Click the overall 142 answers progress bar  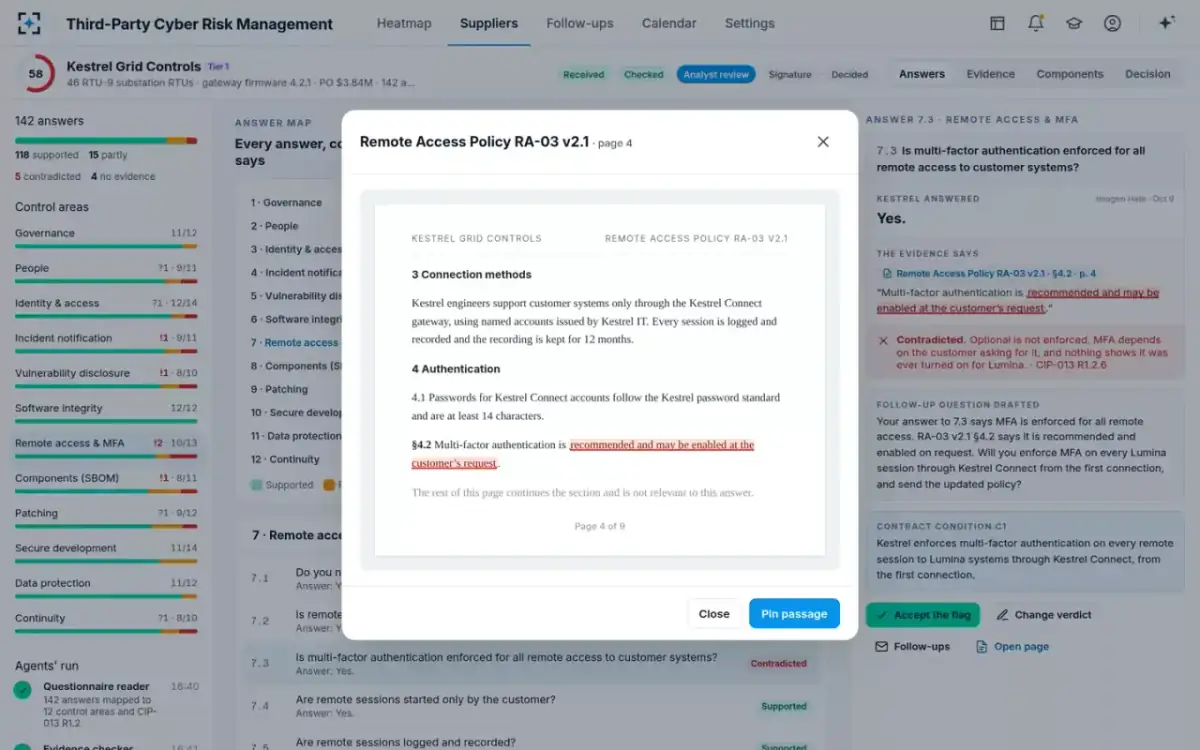106,141
